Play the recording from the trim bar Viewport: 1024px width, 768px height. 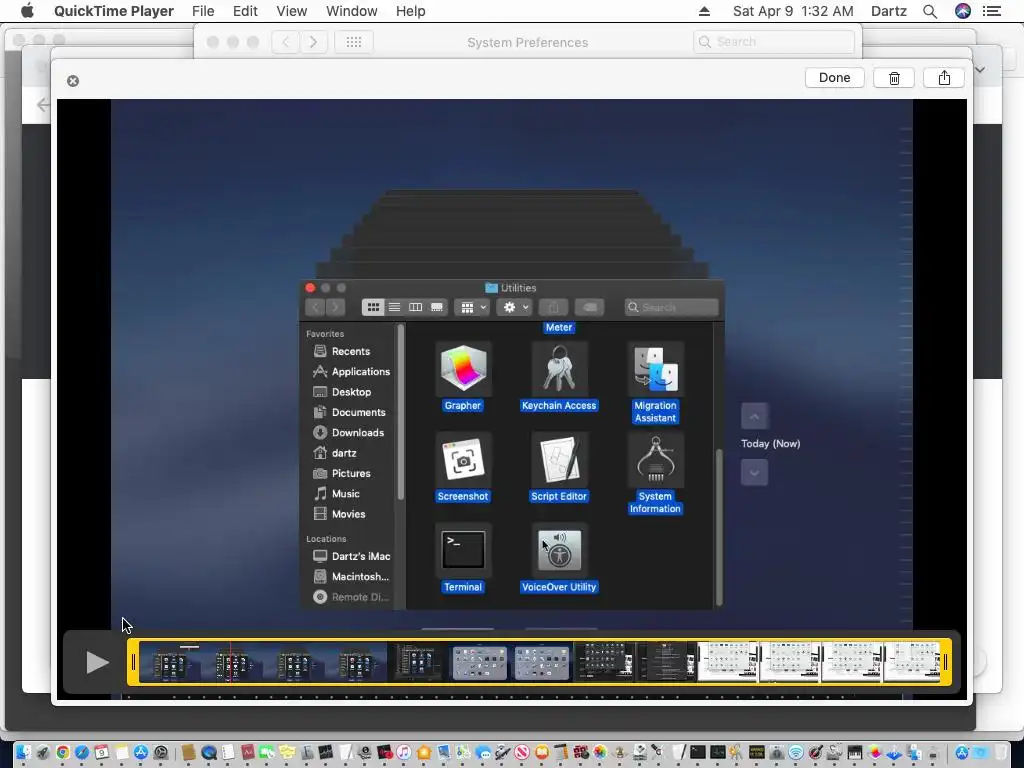click(97, 662)
